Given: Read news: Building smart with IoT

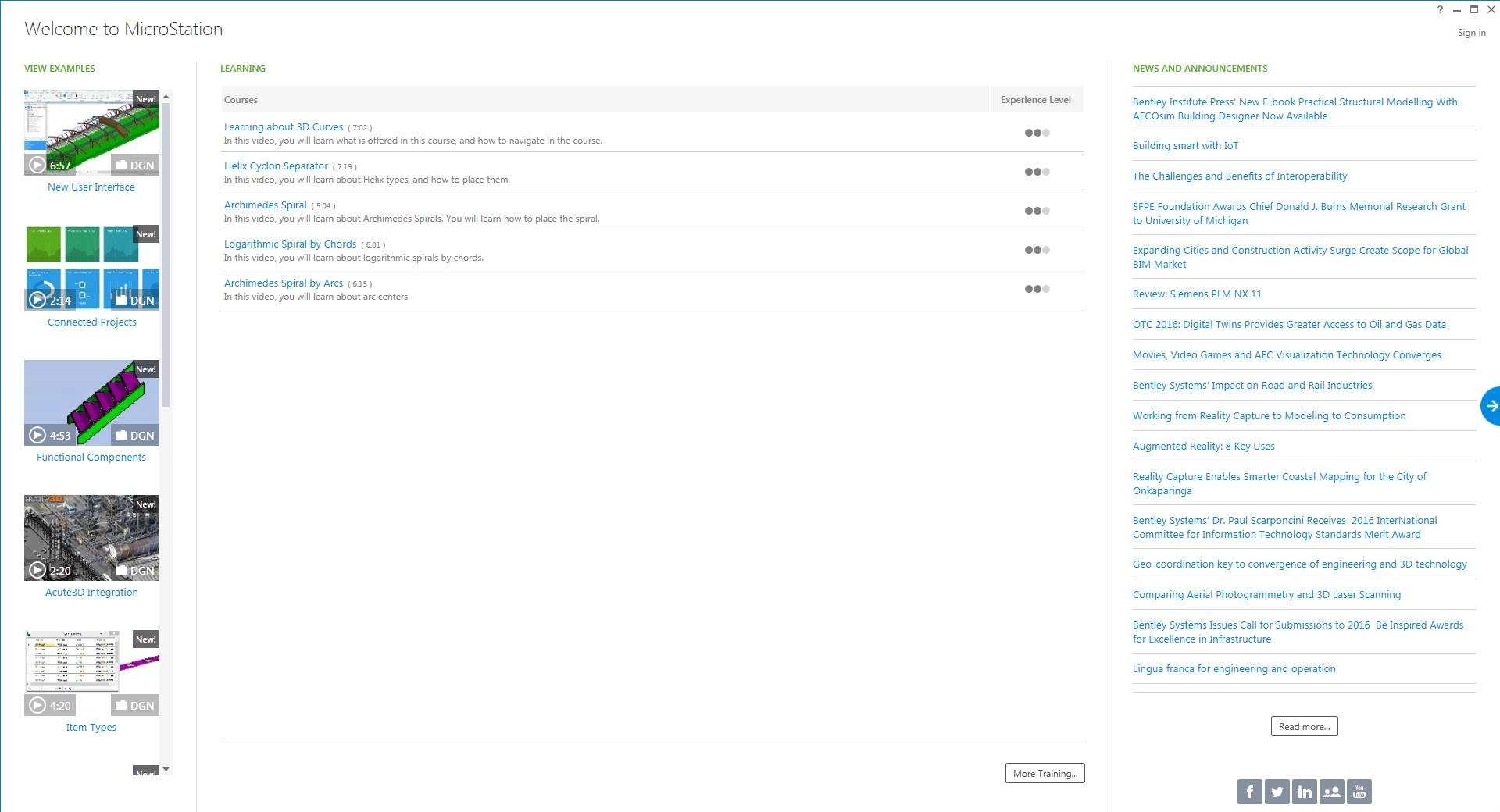Looking at the screenshot, I should [x=1185, y=145].
